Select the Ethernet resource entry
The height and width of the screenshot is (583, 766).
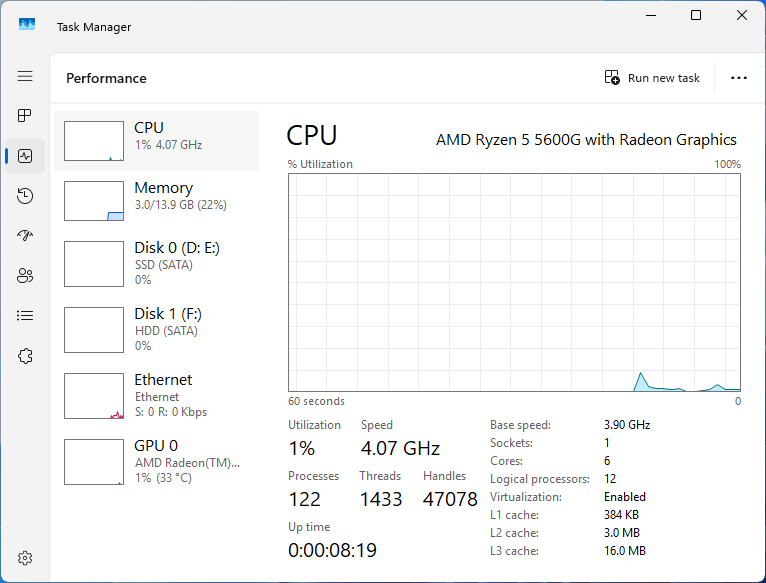click(x=156, y=396)
